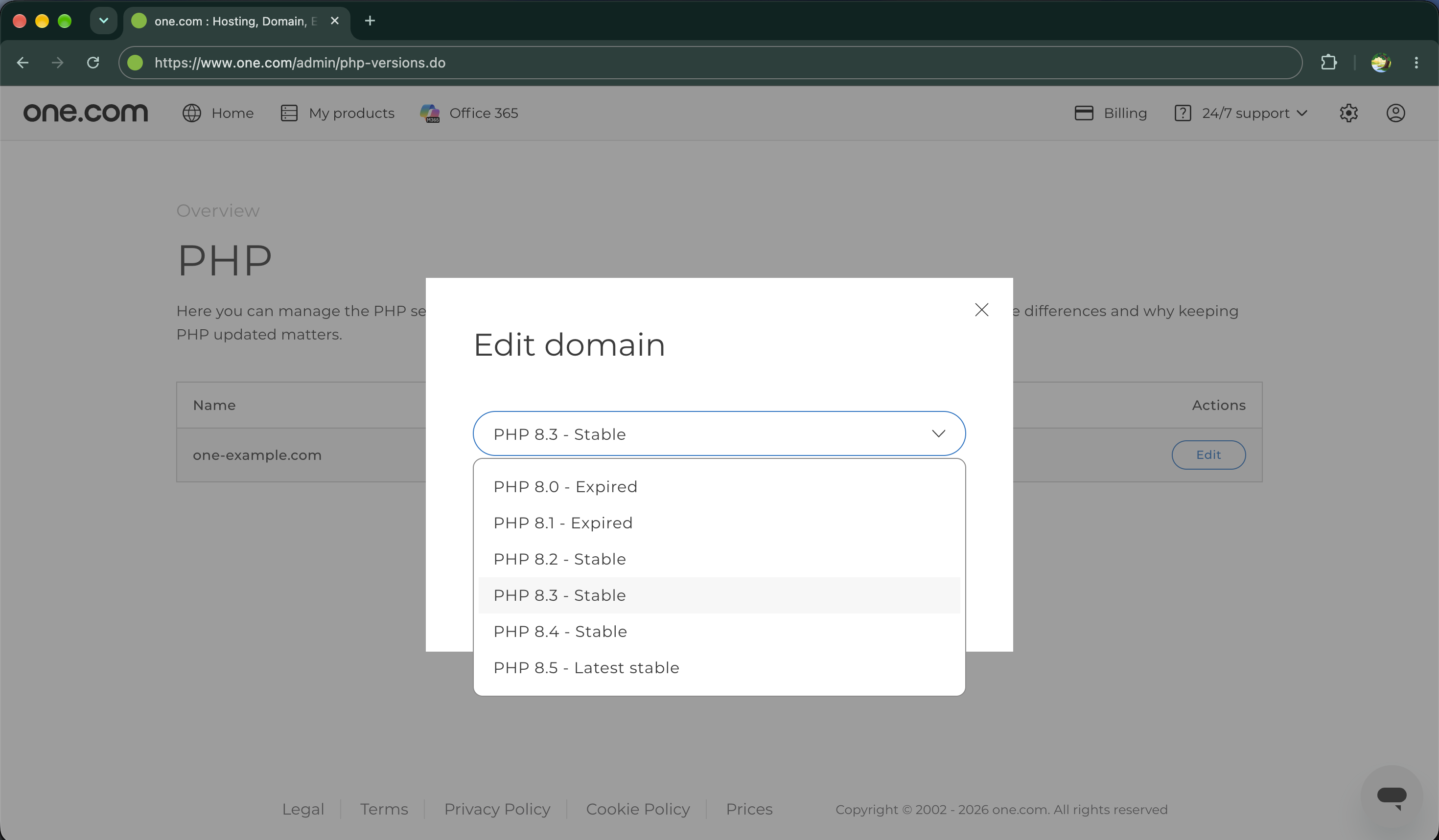Open the chat support bubble

(x=1392, y=796)
